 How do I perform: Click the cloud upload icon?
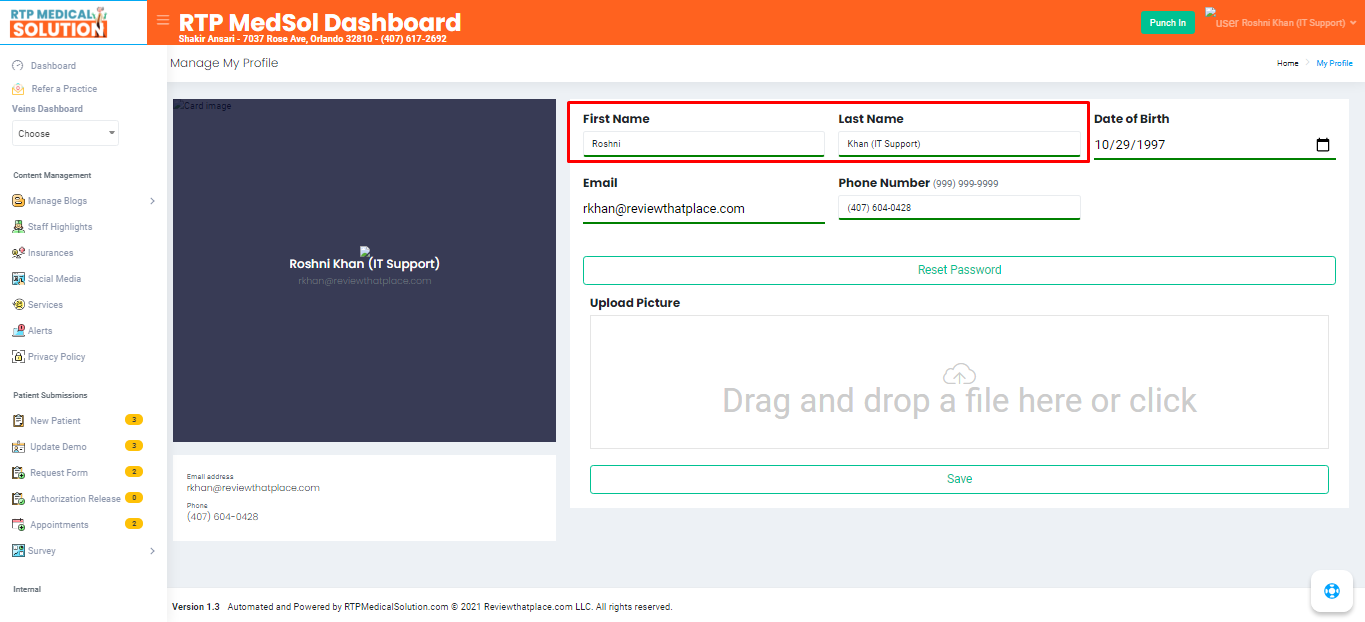coord(959,375)
